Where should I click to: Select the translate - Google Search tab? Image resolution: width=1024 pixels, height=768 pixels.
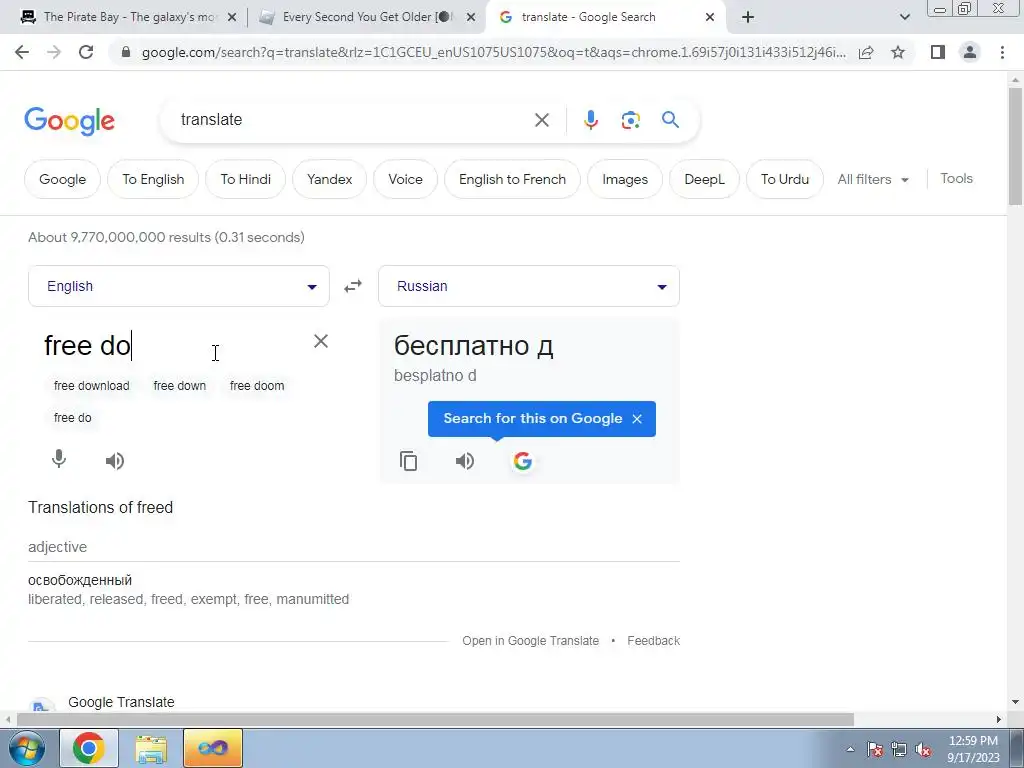coord(588,17)
